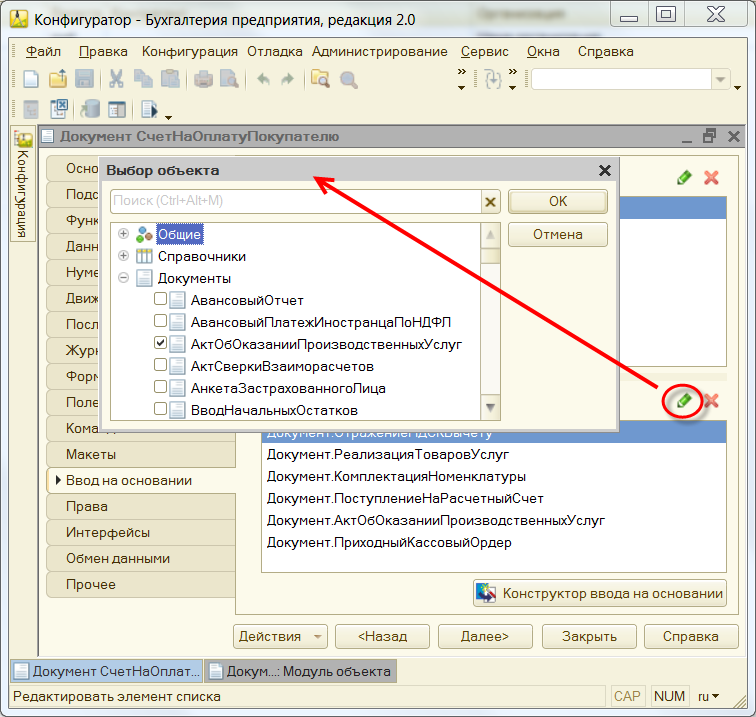Open the Конфигурация menu

tap(189, 52)
